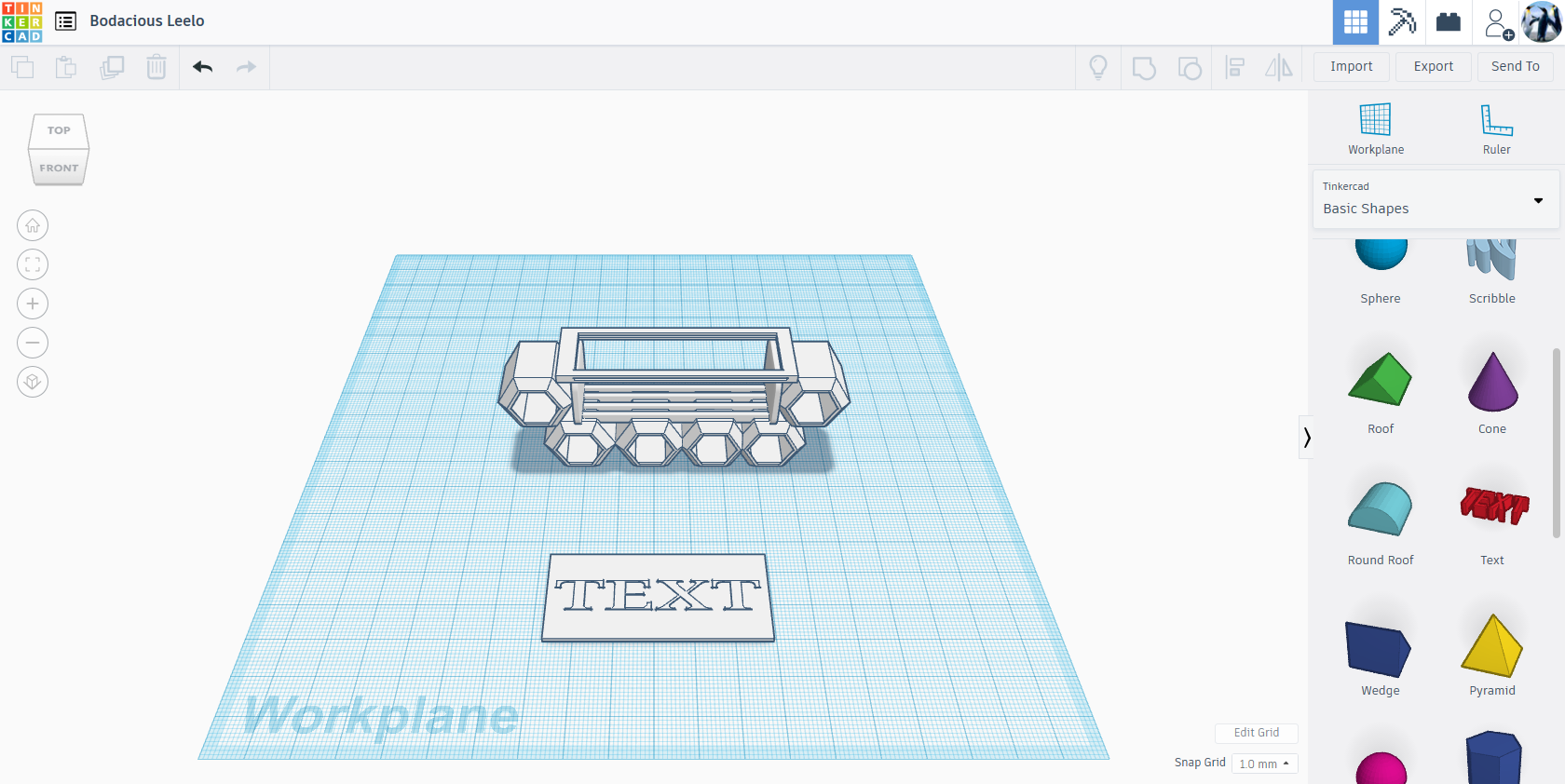Click the shapes panel scrollbar
The height and width of the screenshot is (784, 1565).
coord(1556,442)
